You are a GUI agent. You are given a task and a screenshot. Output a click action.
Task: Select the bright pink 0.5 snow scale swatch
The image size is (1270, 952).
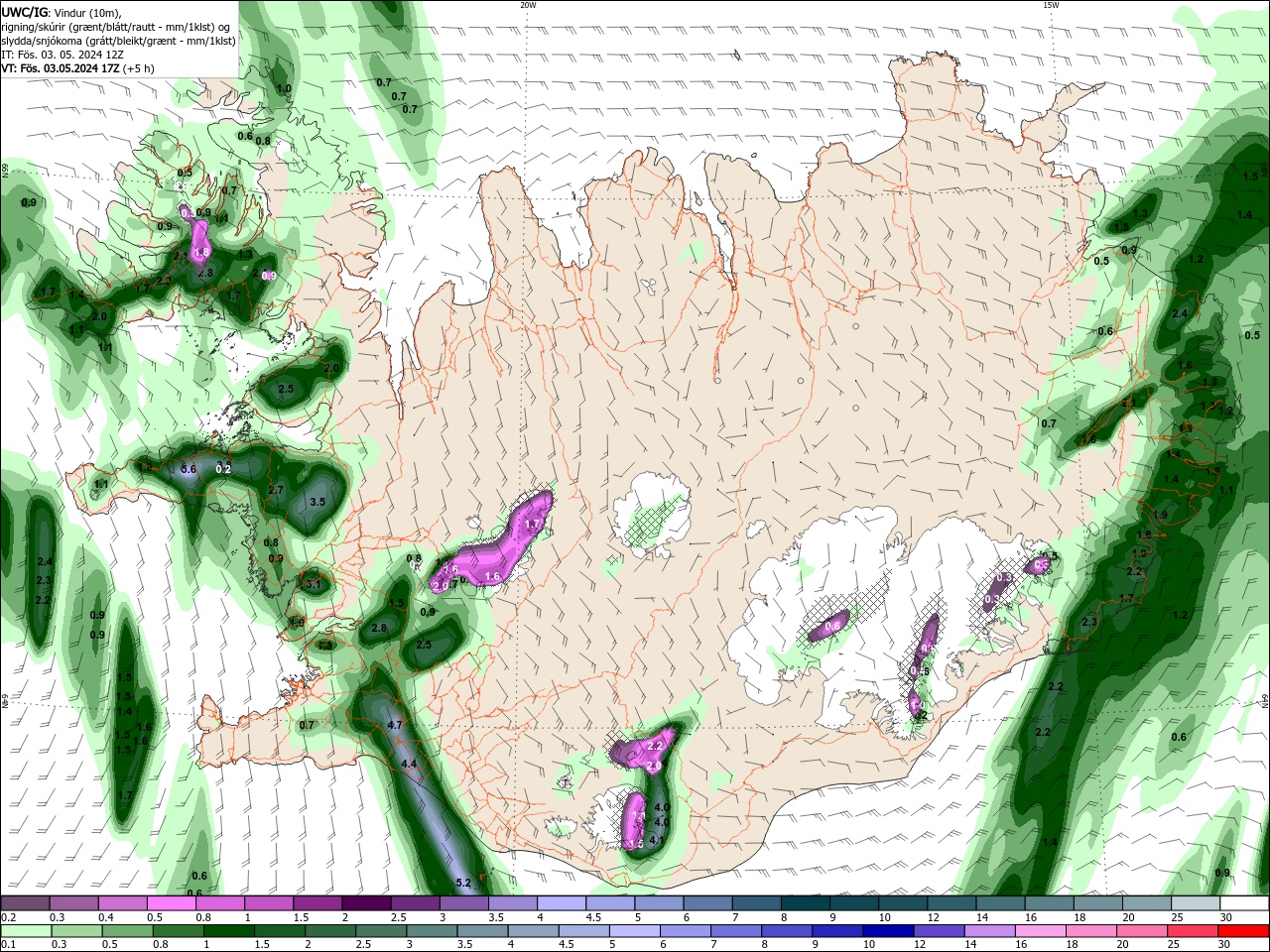(171, 903)
